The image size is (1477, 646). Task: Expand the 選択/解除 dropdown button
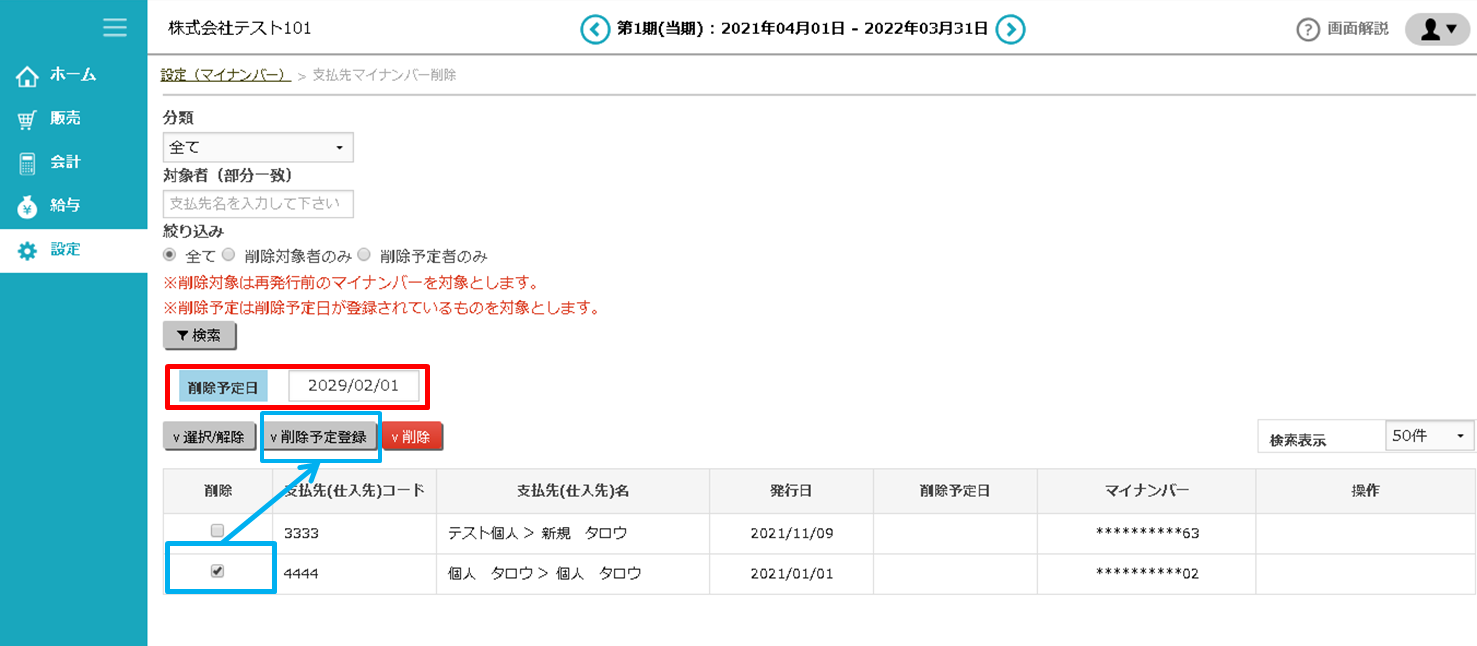coord(207,436)
